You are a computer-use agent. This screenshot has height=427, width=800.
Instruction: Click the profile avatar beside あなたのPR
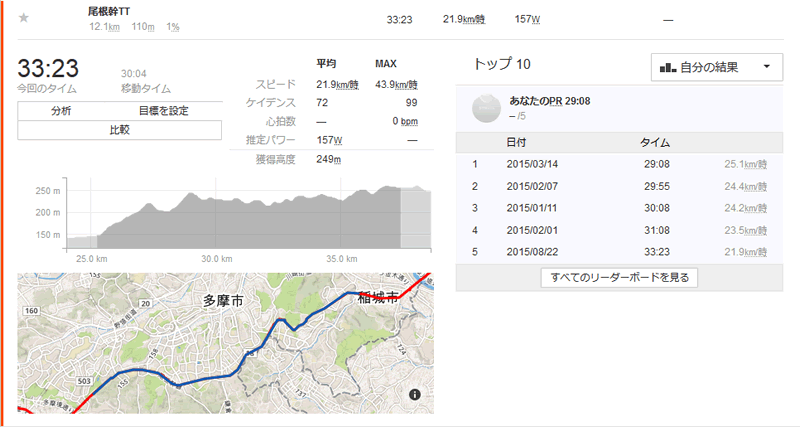coord(486,108)
